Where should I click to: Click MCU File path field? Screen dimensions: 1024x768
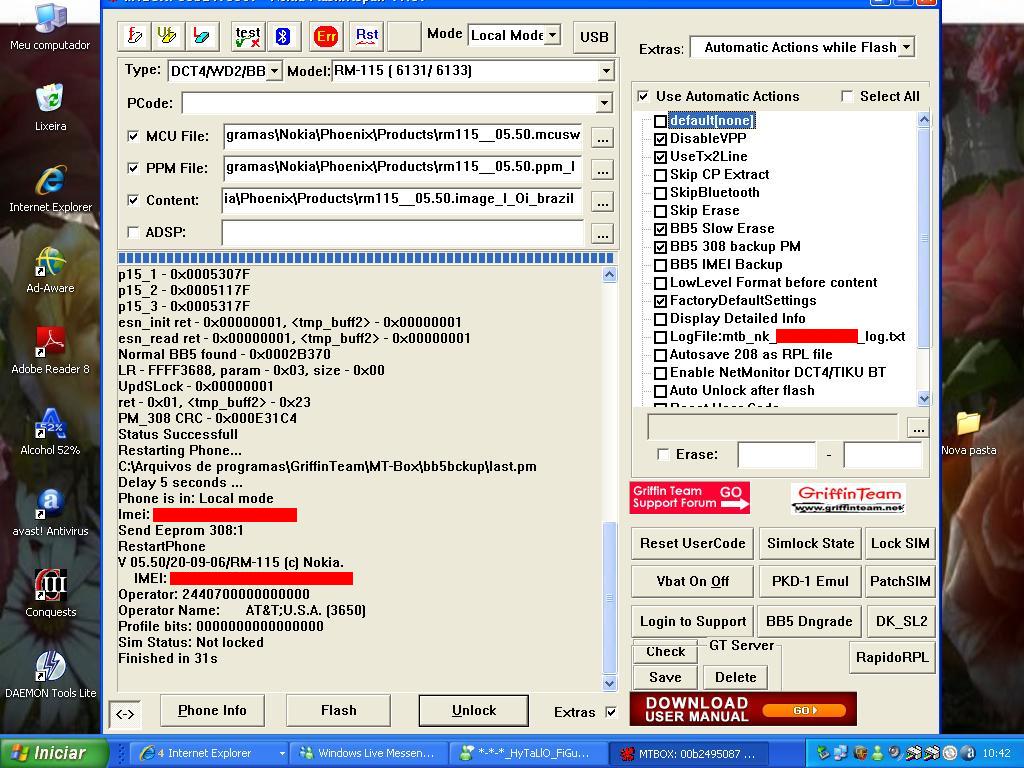click(402, 137)
